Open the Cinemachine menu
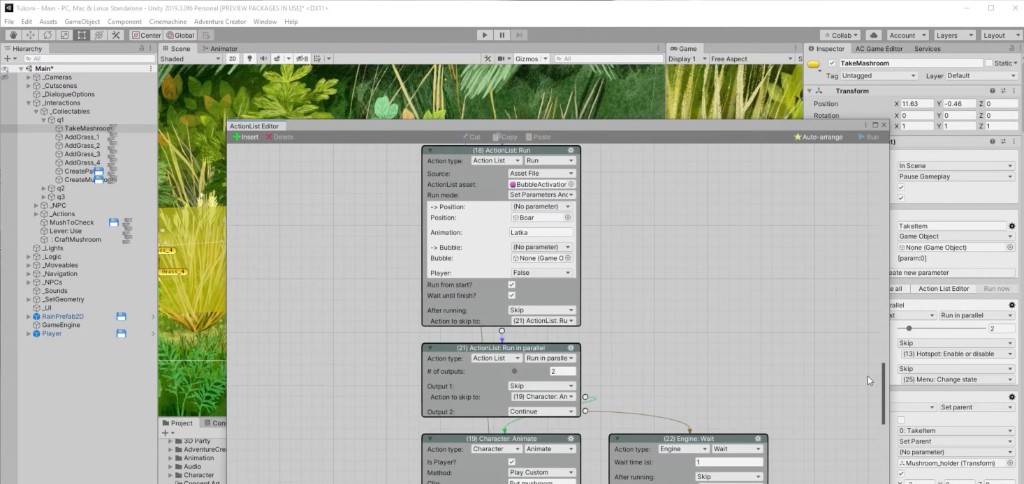Viewport: 1024px width, 484px height. point(168,22)
